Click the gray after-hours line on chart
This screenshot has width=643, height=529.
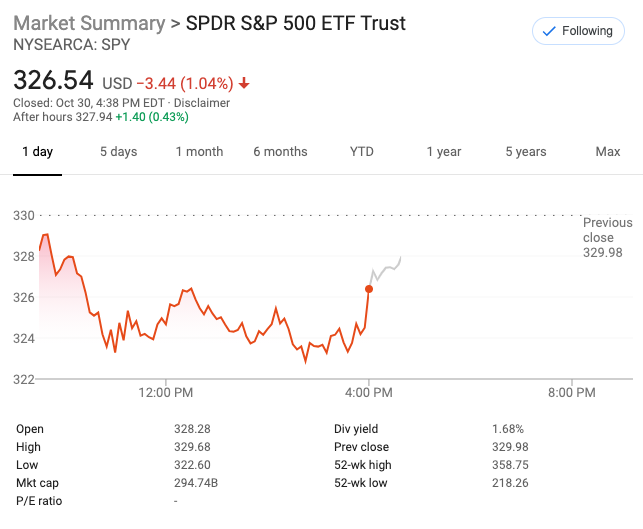click(x=386, y=268)
